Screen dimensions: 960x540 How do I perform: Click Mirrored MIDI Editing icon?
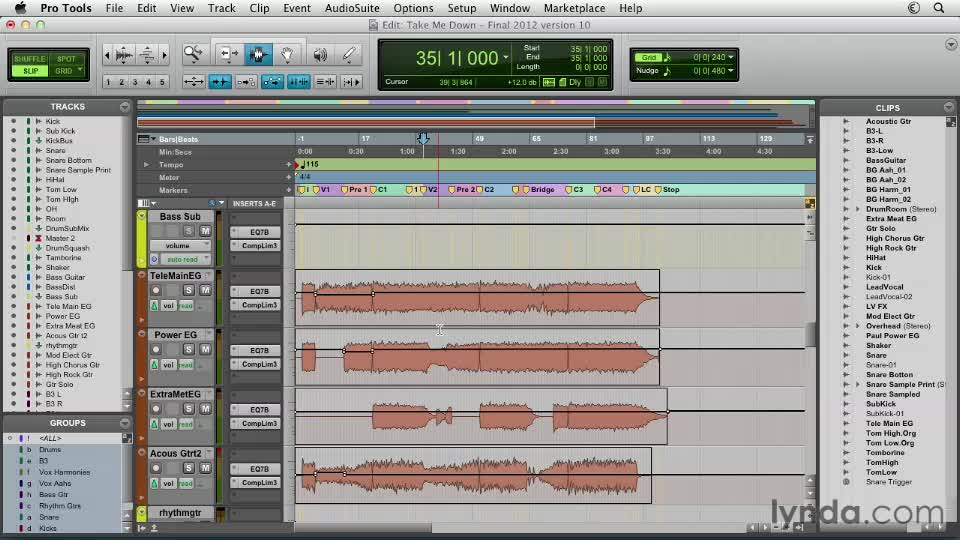point(246,81)
